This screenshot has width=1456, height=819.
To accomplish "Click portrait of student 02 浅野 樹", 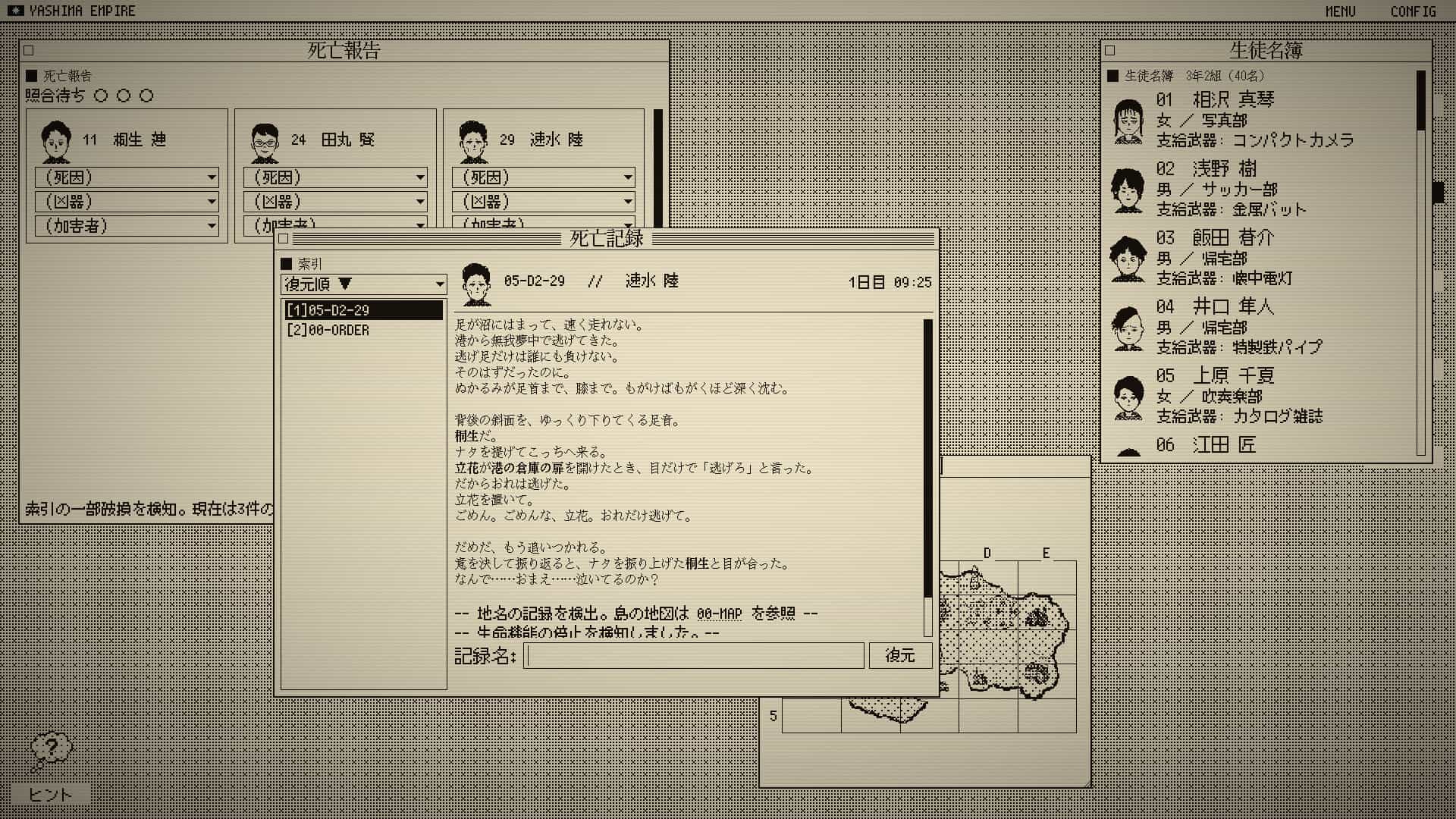I will click(1128, 190).
